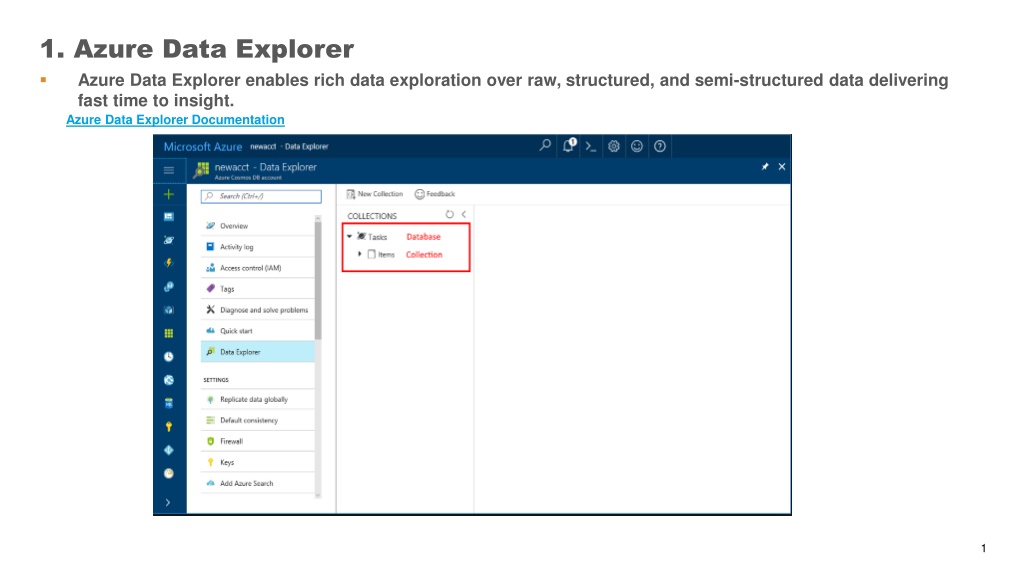Click the green plus create resource icon
The width and height of the screenshot is (1024, 576).
(168, 194)
